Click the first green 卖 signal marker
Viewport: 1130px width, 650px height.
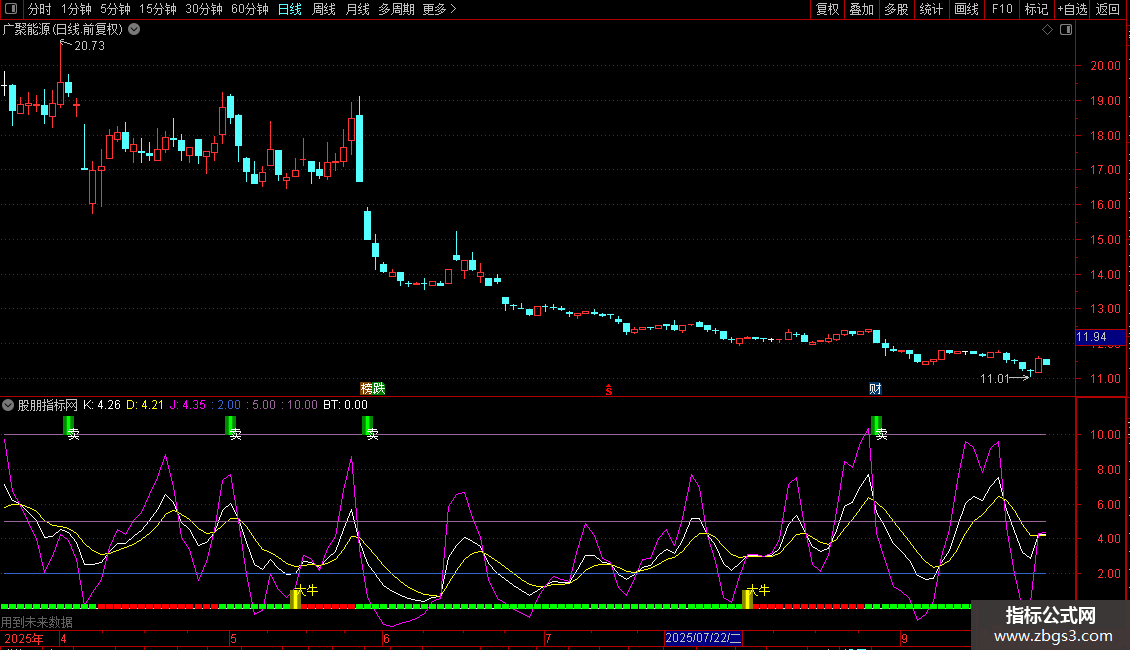[x=69, y=427]
